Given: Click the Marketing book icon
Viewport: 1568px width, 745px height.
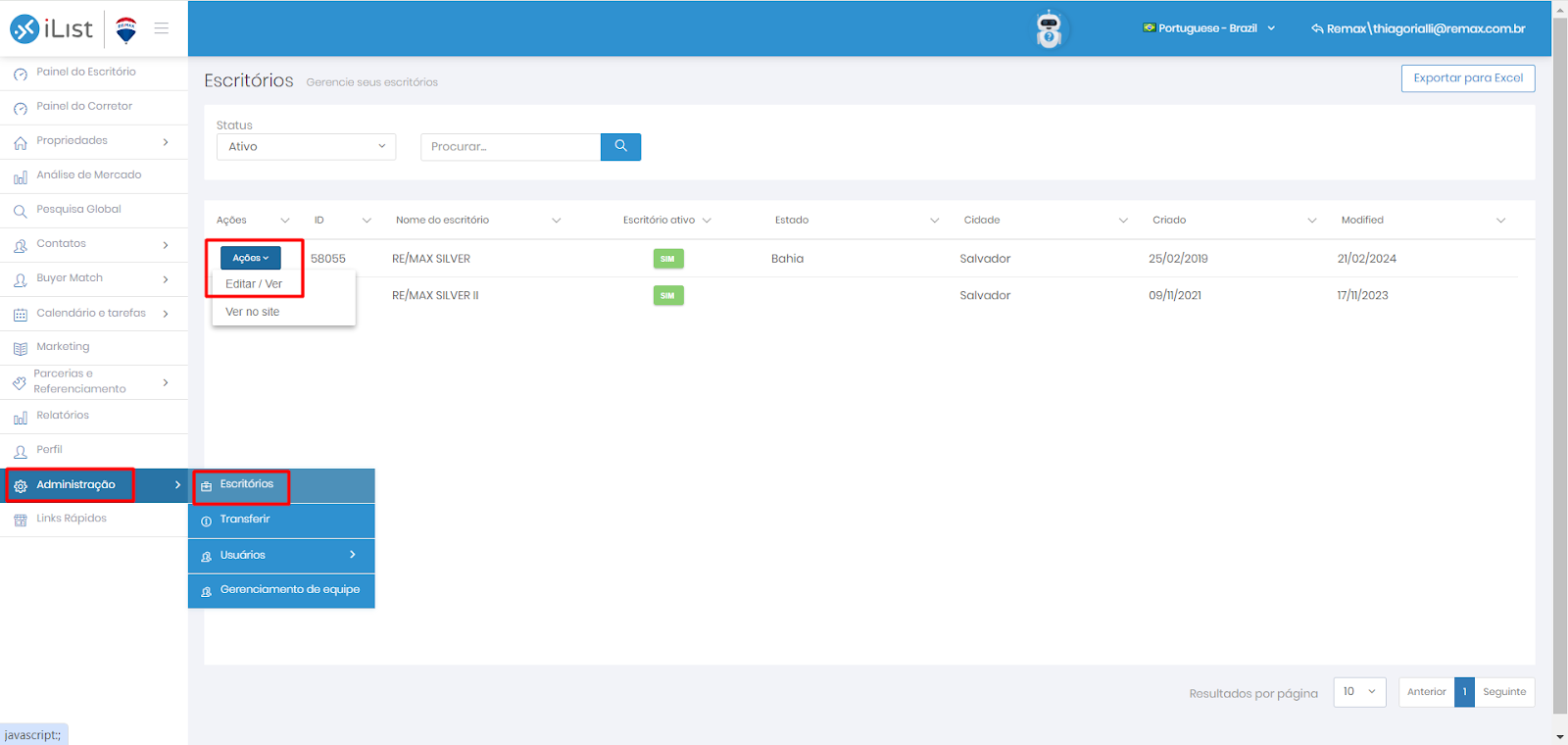Looking at the screenshot, I should (21, 348).
